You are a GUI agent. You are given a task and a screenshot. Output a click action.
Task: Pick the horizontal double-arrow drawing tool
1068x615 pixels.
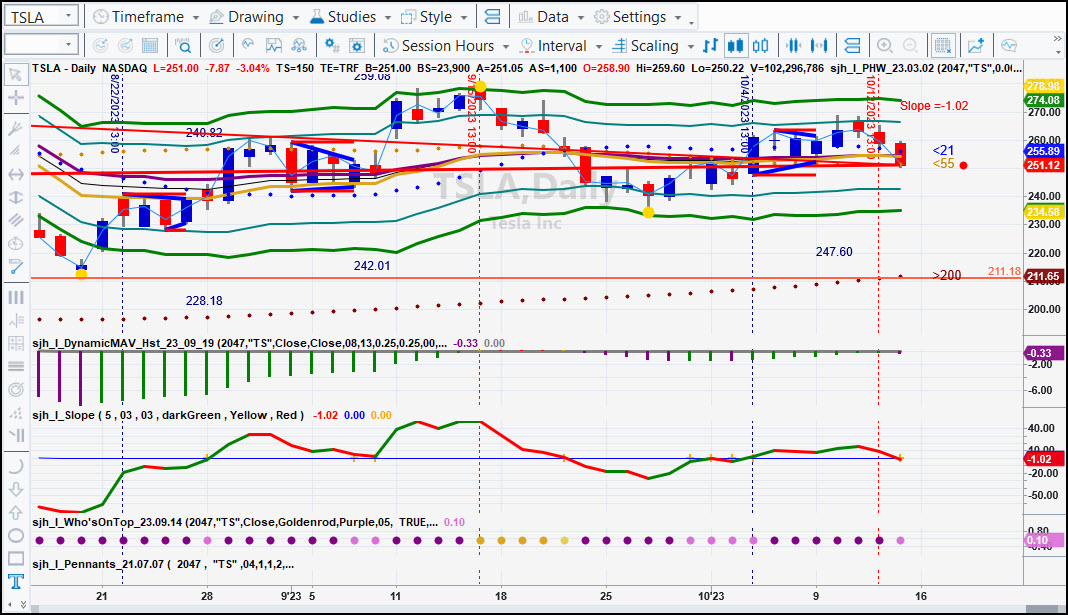click(15, 174)
